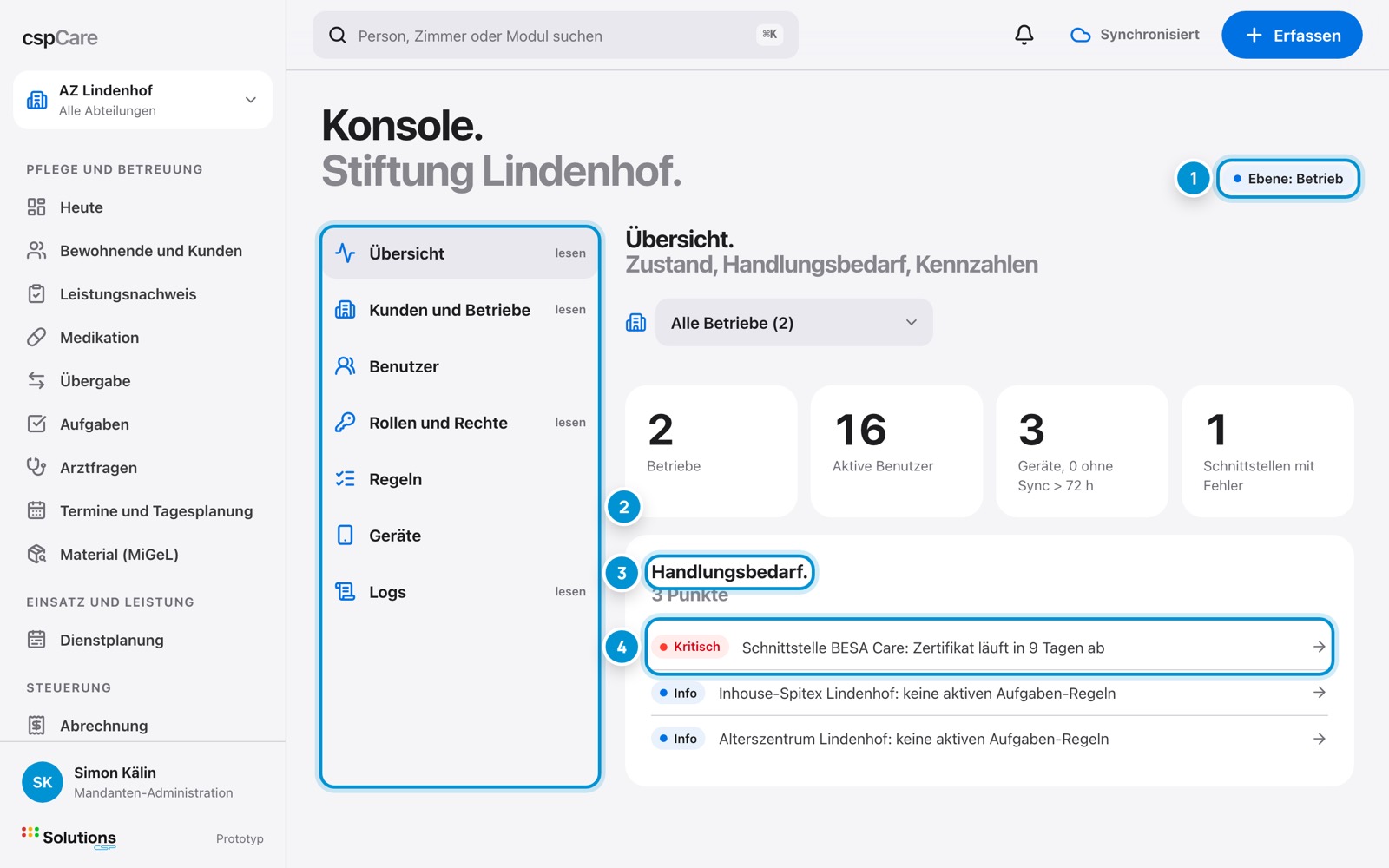Click the cloud sync status icon
Viewport: 1389px width, 868px height.
pyautogui.click(x=1080, y=35)
